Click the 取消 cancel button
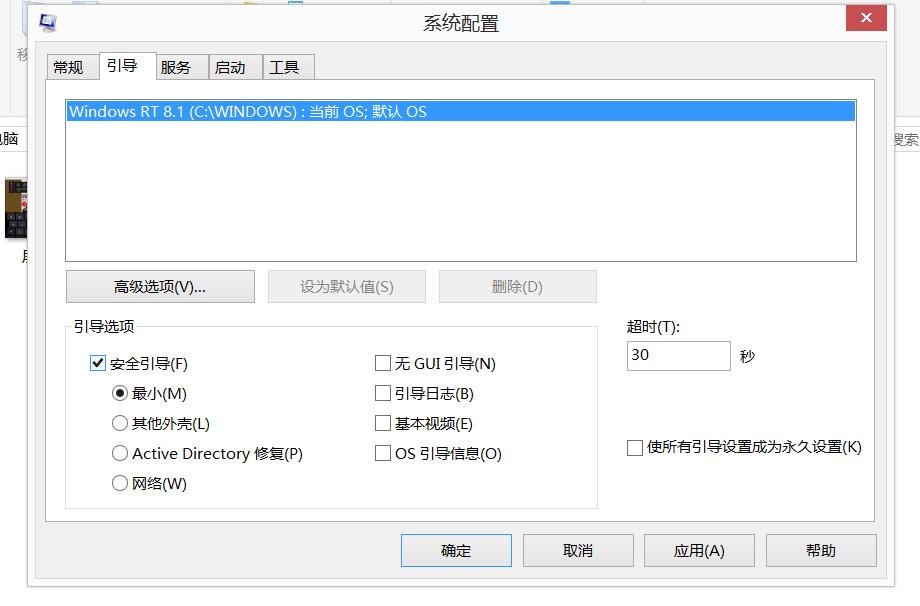The width and height of the screenshot is (920, 606). pos(578,550)
